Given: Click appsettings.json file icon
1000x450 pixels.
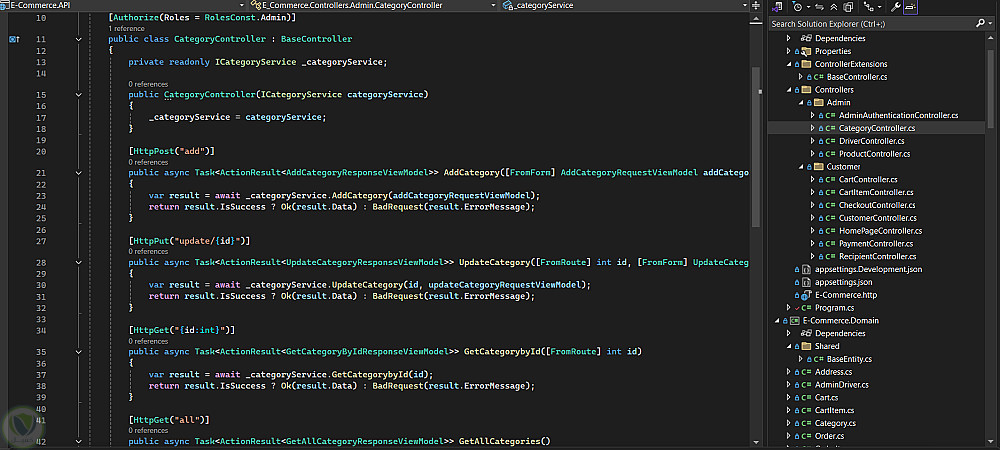Looking at the screenshot, I should [x=806, y=282].
